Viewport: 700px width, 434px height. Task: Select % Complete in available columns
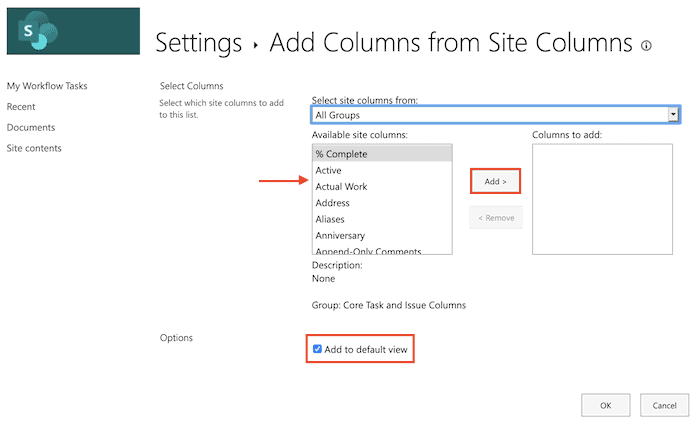[x=382, y=154]
